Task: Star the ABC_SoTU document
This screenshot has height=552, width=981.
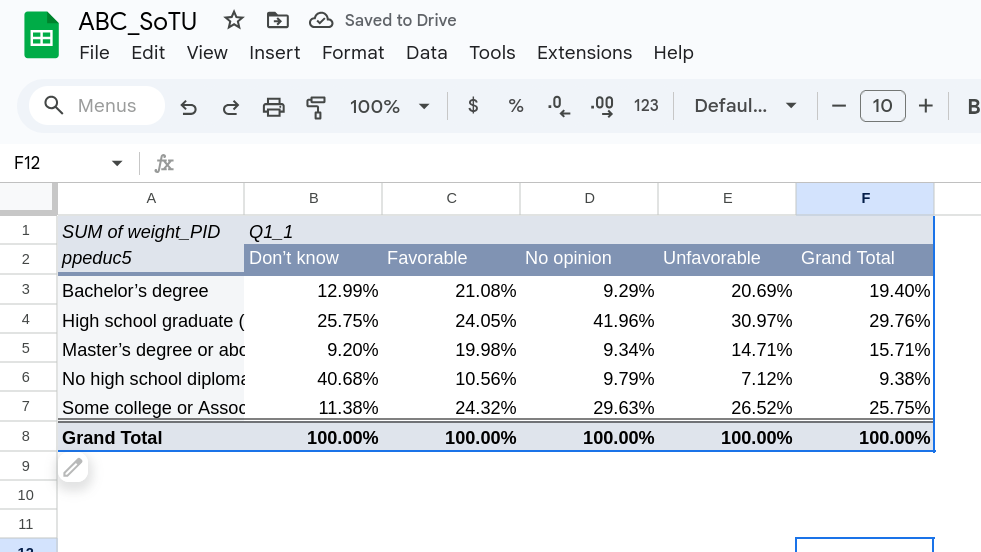Action: [x=234, y=20]
